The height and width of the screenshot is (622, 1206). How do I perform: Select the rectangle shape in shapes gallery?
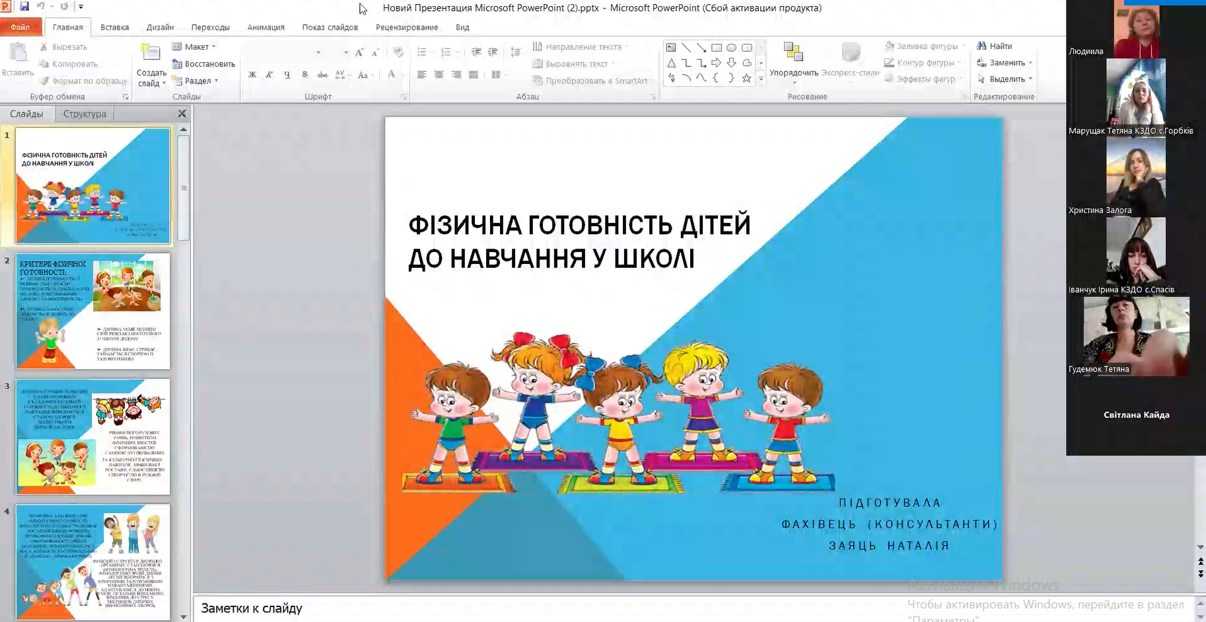[x=716, y=48]
